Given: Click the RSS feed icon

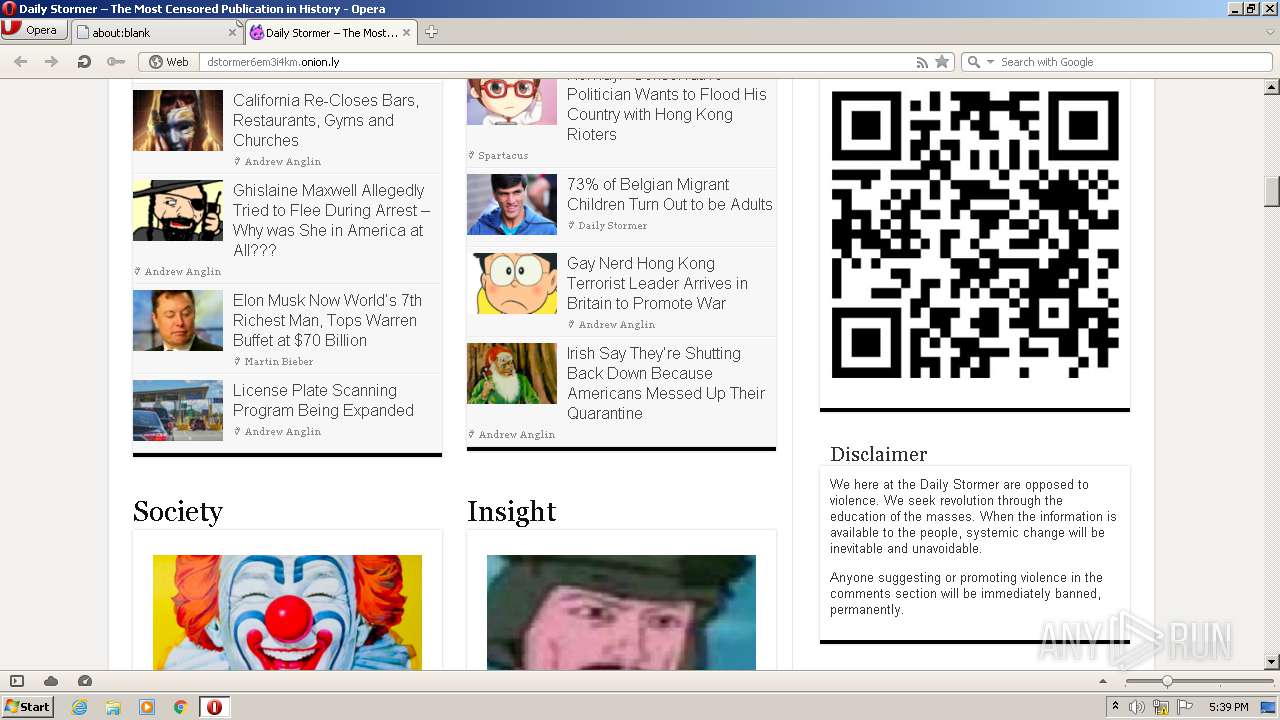Looking at the screenshot, I should 922,62.
